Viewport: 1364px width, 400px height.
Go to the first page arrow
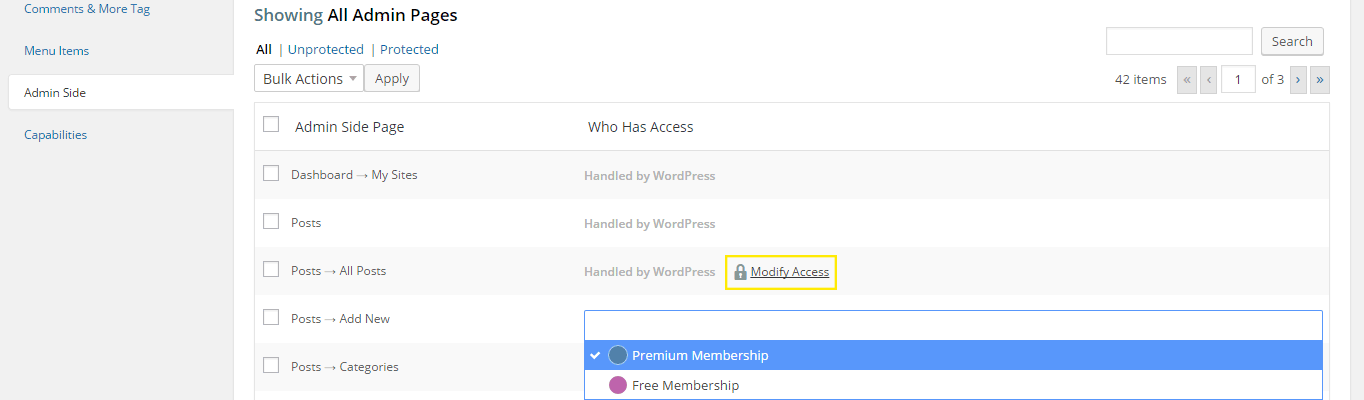point(1187,79)
